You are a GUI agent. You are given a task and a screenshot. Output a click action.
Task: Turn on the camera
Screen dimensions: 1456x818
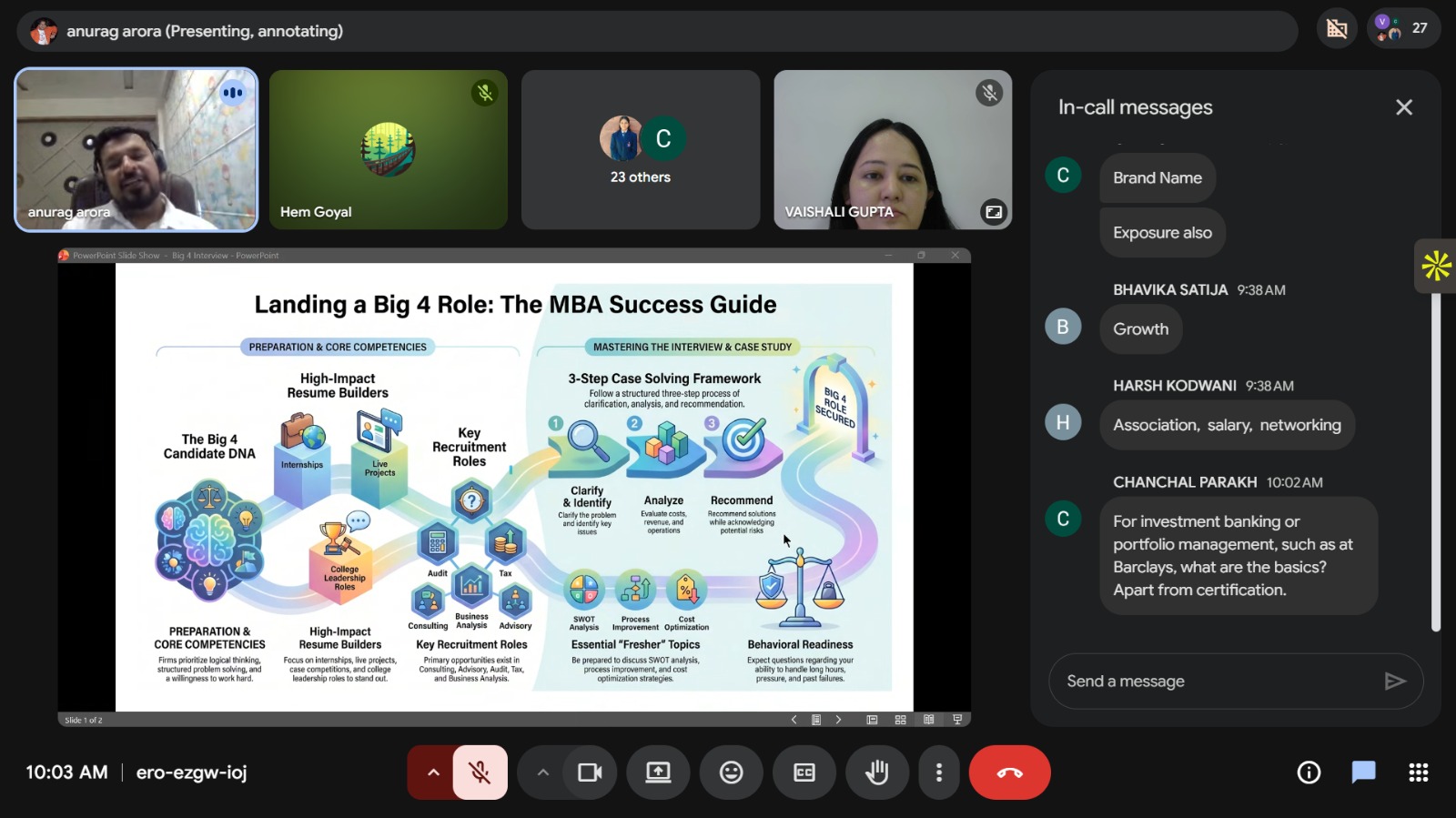pyautogui.click(x=590, y=773)
